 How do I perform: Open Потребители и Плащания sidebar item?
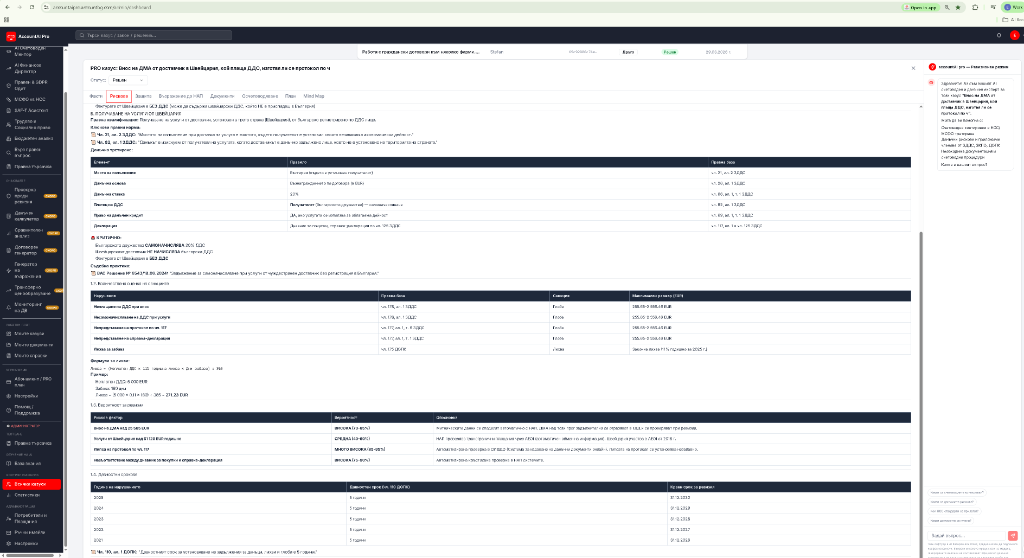click(31, 518)
